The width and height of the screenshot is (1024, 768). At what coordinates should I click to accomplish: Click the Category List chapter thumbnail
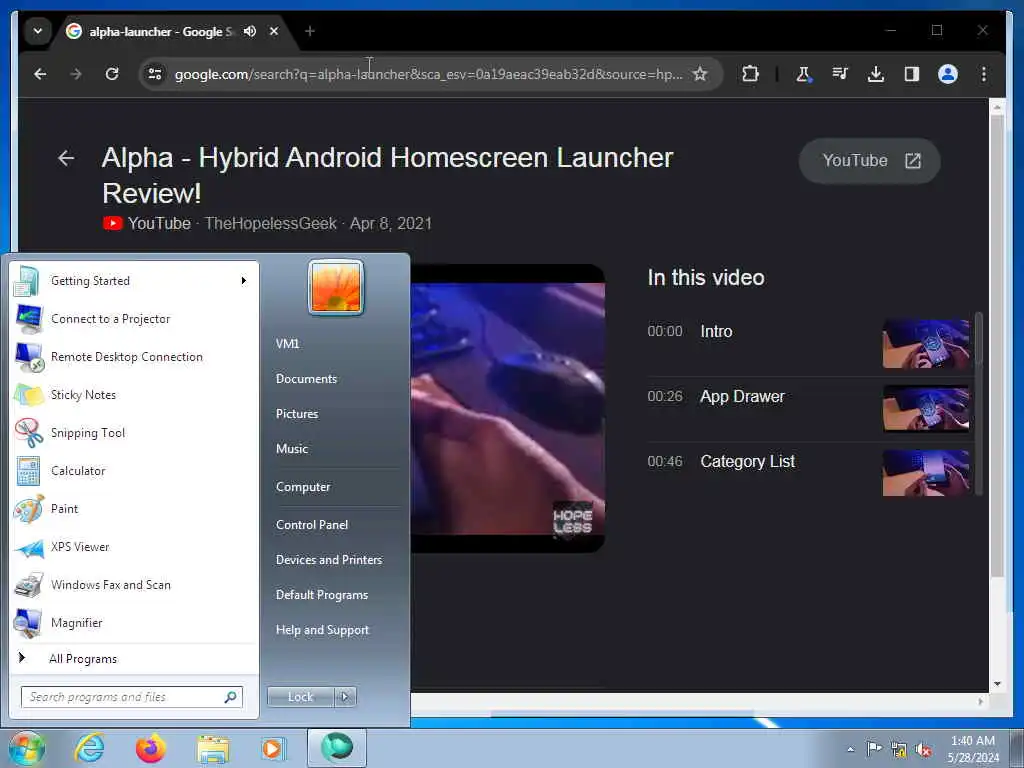pyautogui.click(x=926, y=473)
